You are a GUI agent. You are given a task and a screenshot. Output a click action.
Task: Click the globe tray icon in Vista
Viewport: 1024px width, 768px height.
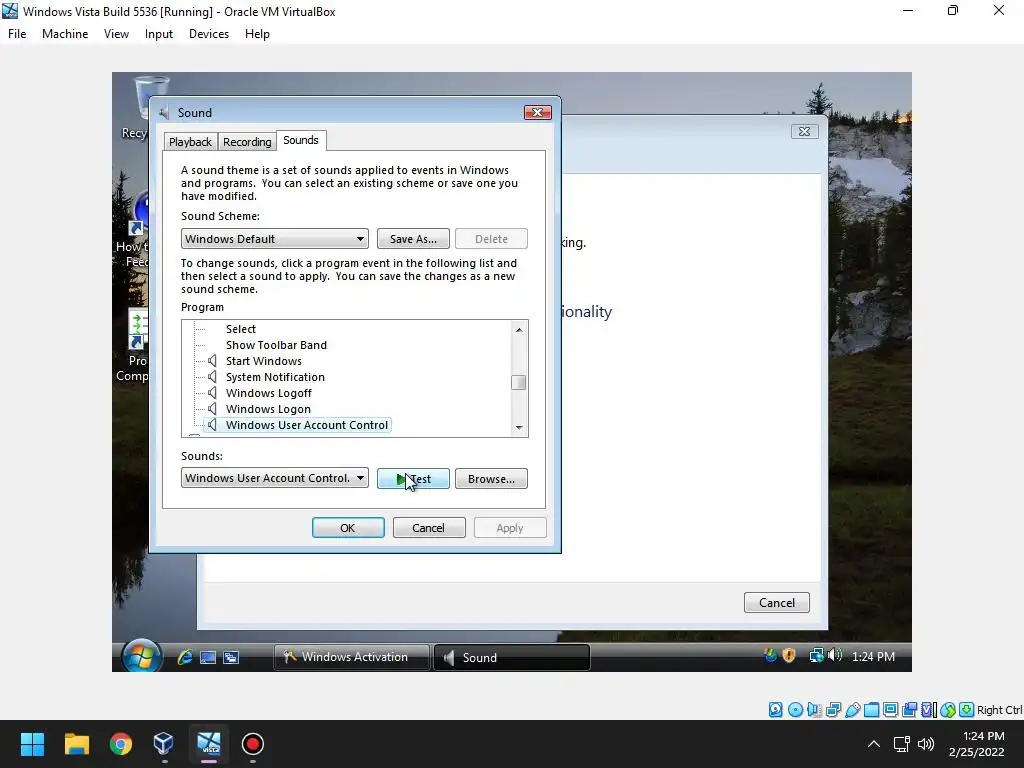(771, 655)
